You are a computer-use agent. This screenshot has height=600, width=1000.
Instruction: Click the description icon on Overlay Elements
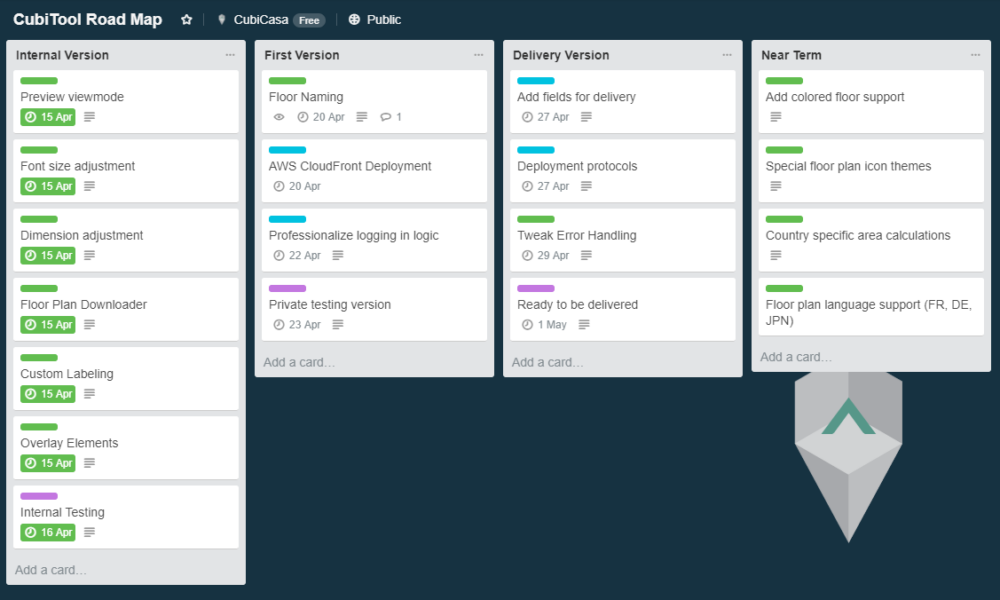[x=89, y=463]
